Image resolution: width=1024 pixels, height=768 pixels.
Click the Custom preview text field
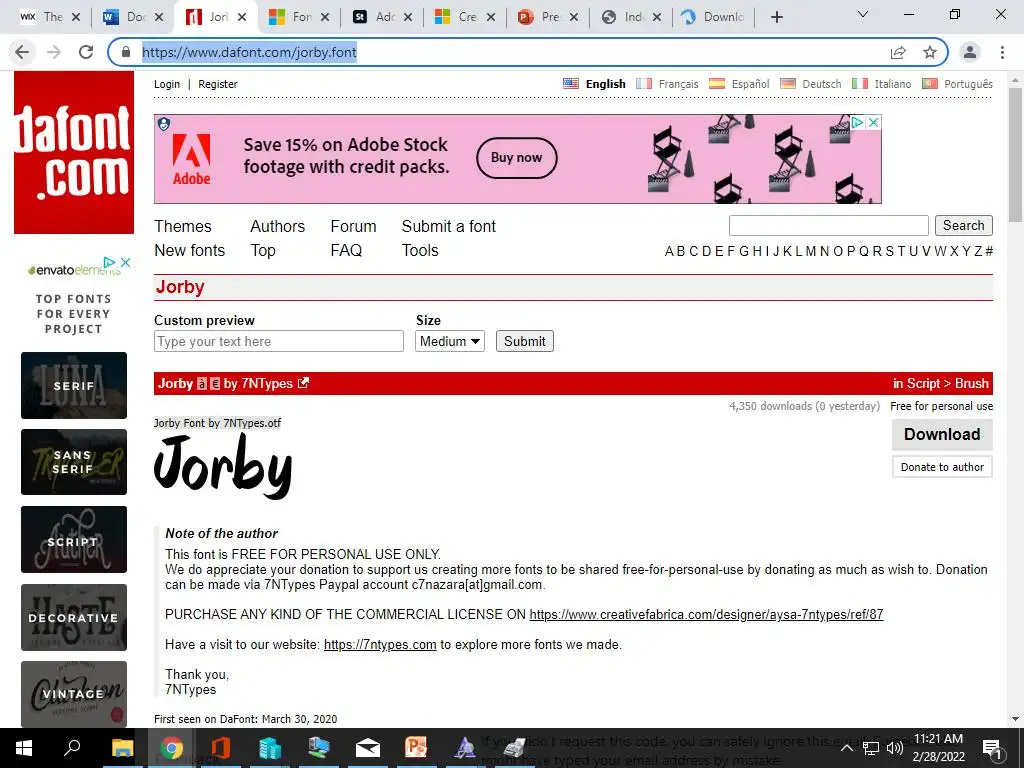coord(279,342)
